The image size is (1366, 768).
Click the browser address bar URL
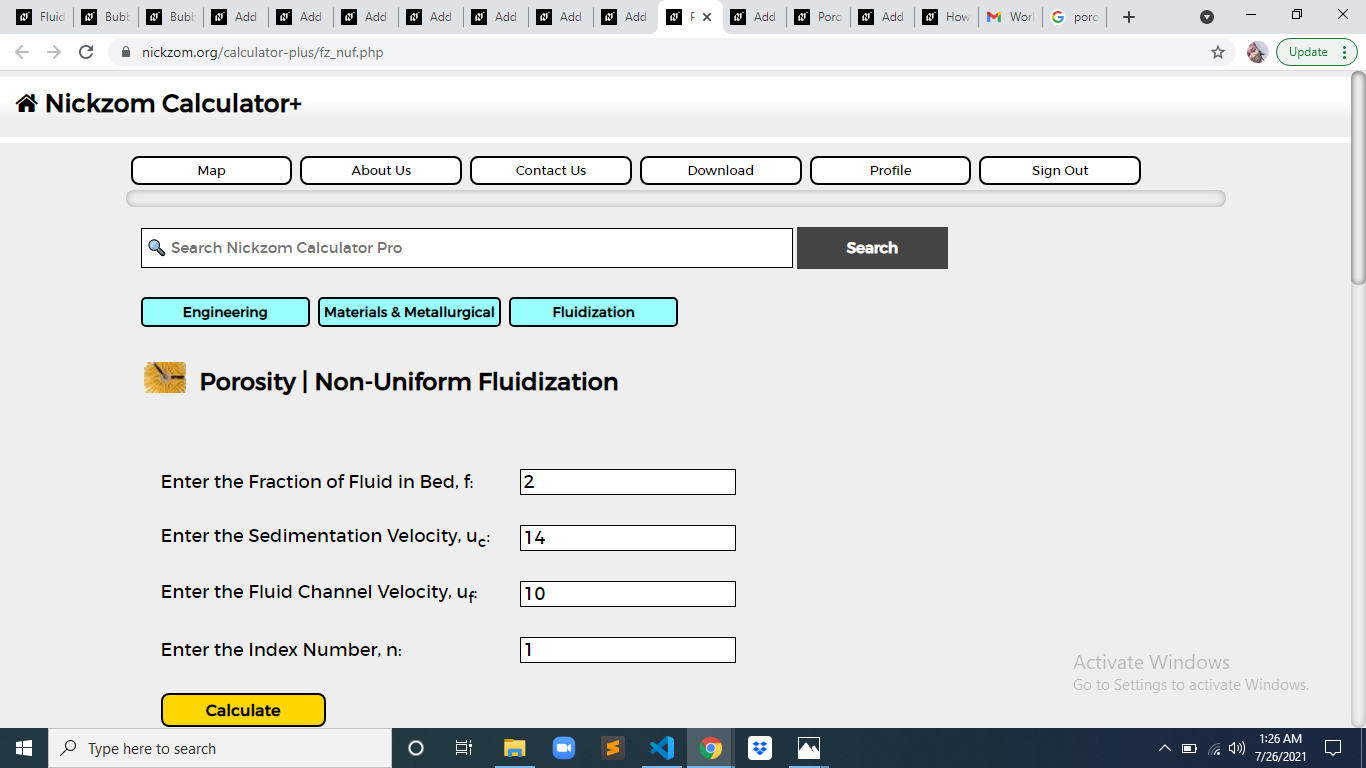(262, 52)
